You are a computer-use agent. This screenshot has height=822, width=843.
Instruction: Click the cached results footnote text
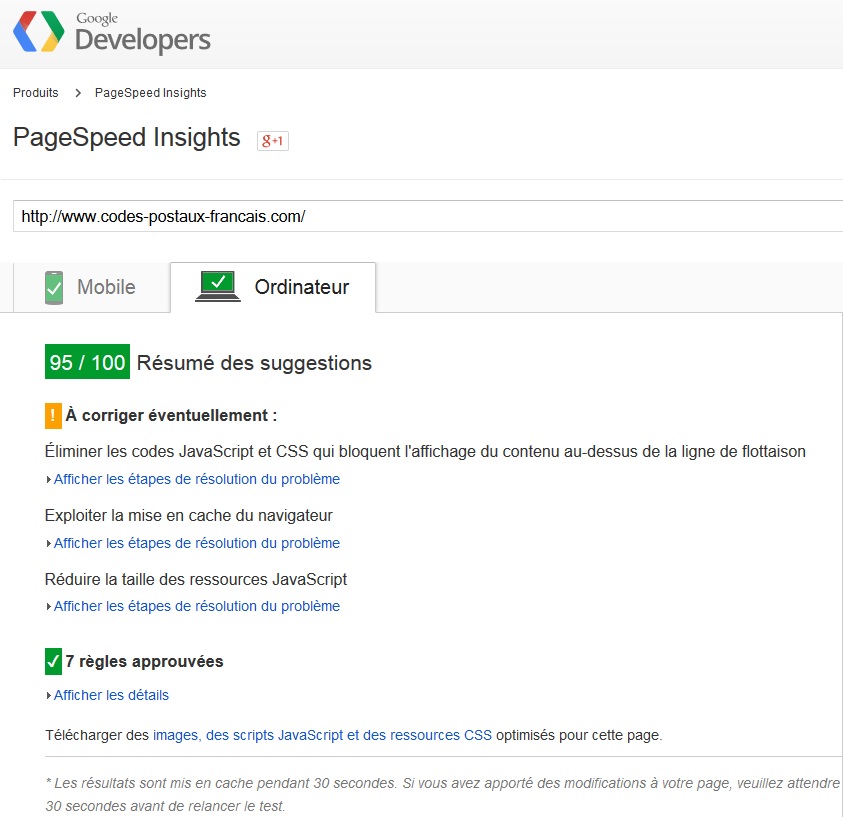click(x=442, y=794)
